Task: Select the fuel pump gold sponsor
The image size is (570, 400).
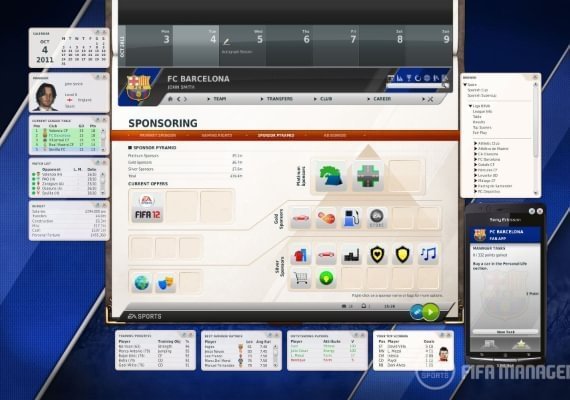Action: click(351, 218)
